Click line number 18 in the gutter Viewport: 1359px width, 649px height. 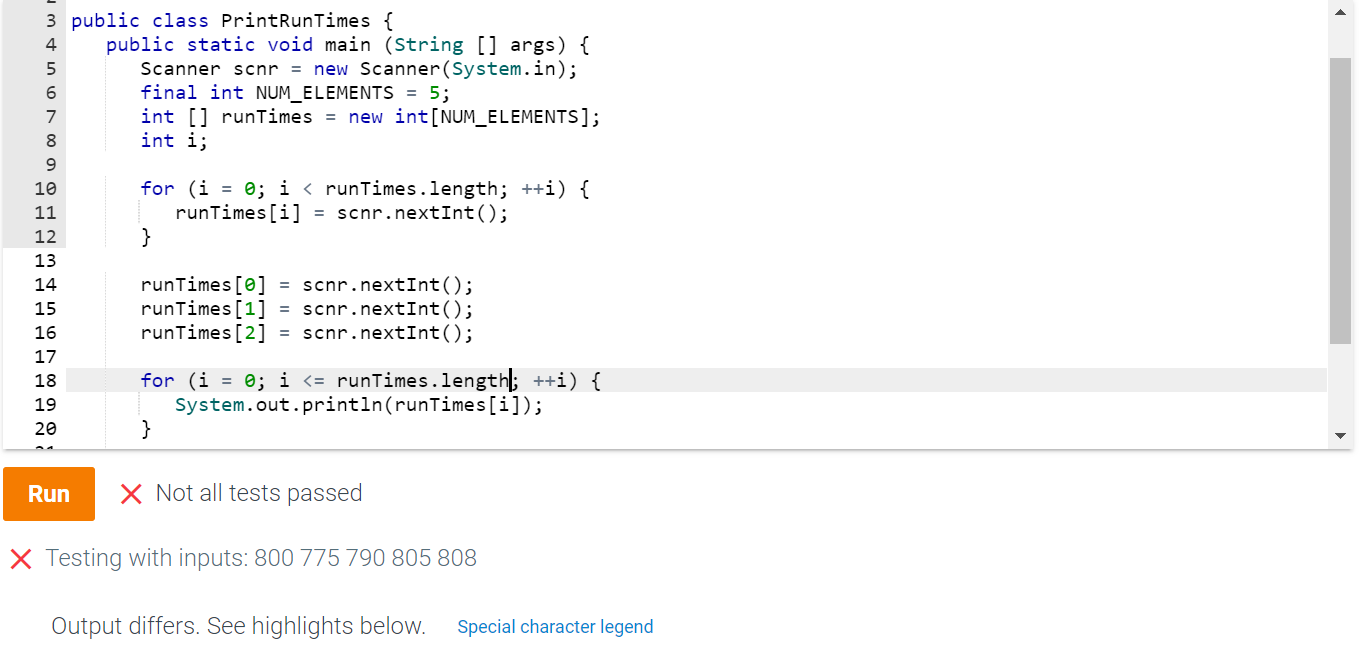pyautogui.click(x=45, y=380)
